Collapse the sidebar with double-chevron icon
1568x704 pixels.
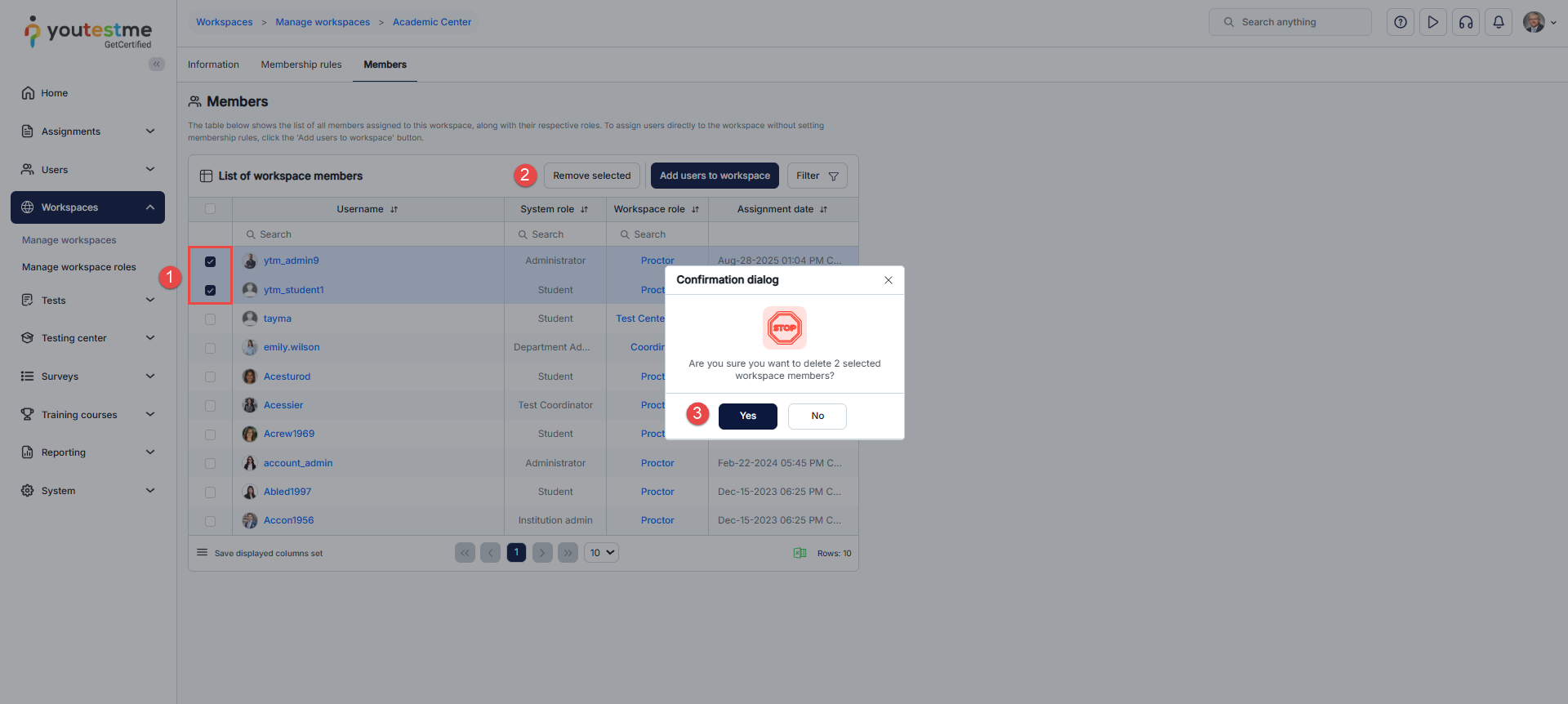click(156, 65)
